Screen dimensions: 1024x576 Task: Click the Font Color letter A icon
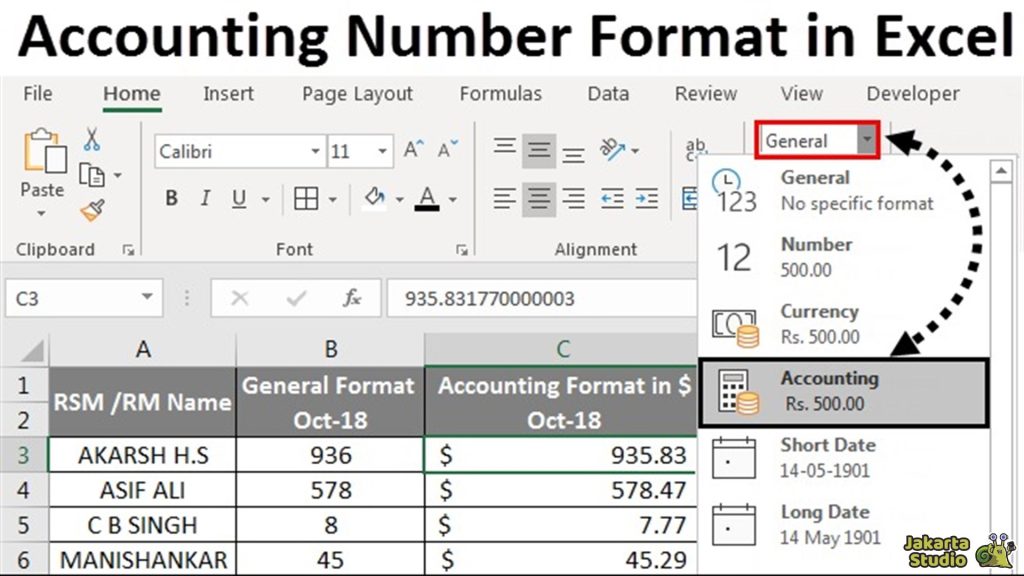tap(427, 199)
